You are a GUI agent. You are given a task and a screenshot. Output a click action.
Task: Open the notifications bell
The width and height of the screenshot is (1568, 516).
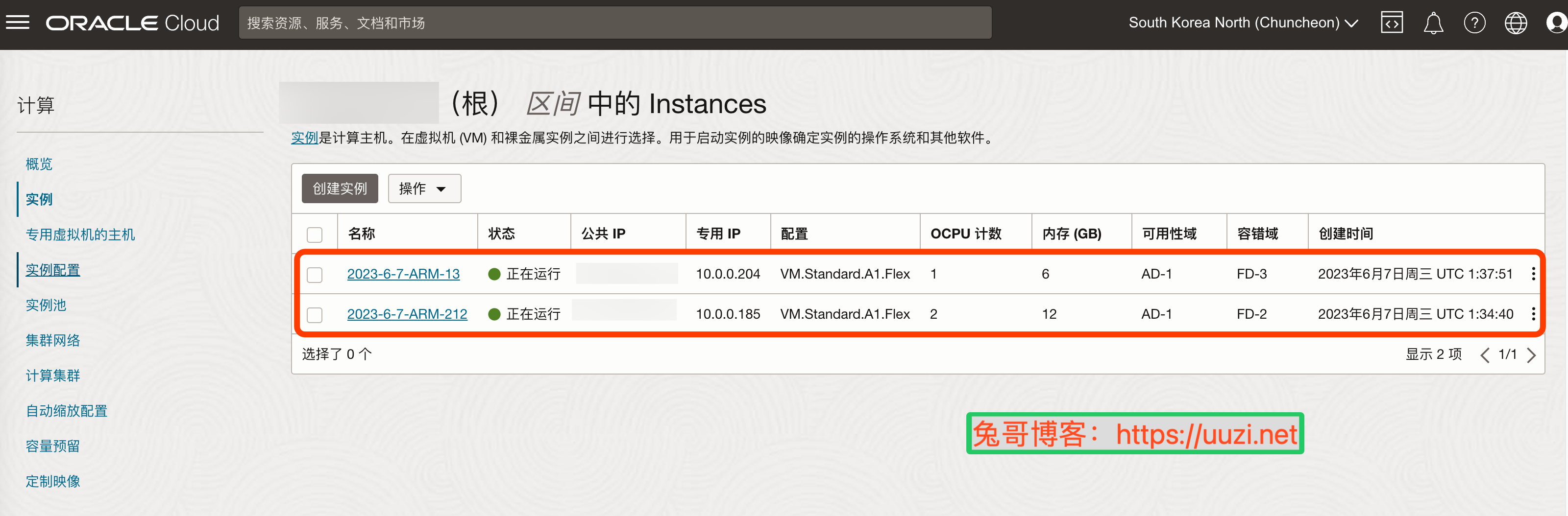coord(1433,23)
